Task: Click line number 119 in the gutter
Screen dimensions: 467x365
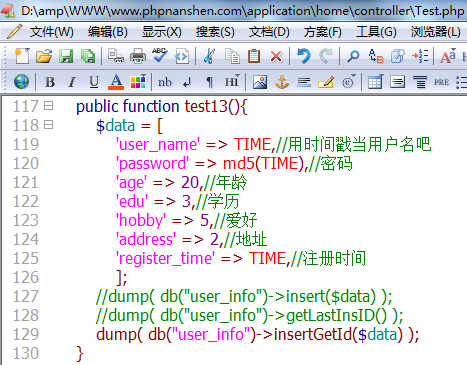Action: [x=26, y=144]
